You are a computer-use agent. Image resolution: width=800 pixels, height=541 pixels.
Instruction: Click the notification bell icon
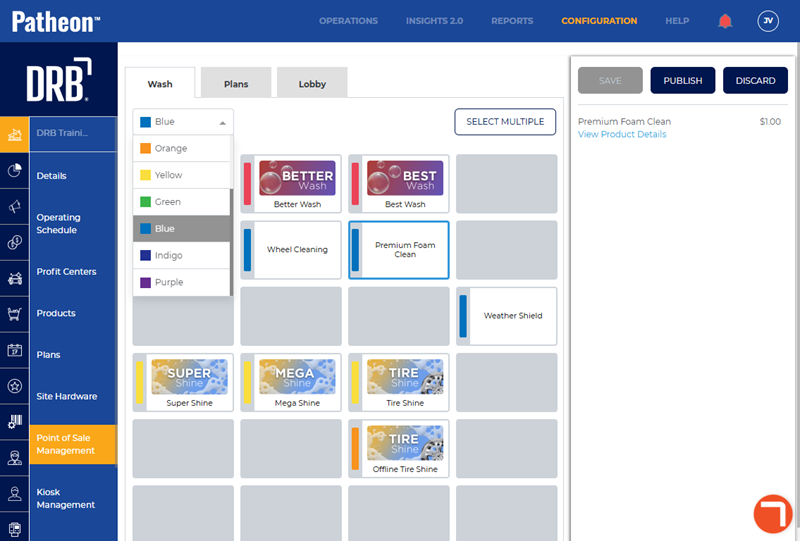coord(725,21)
